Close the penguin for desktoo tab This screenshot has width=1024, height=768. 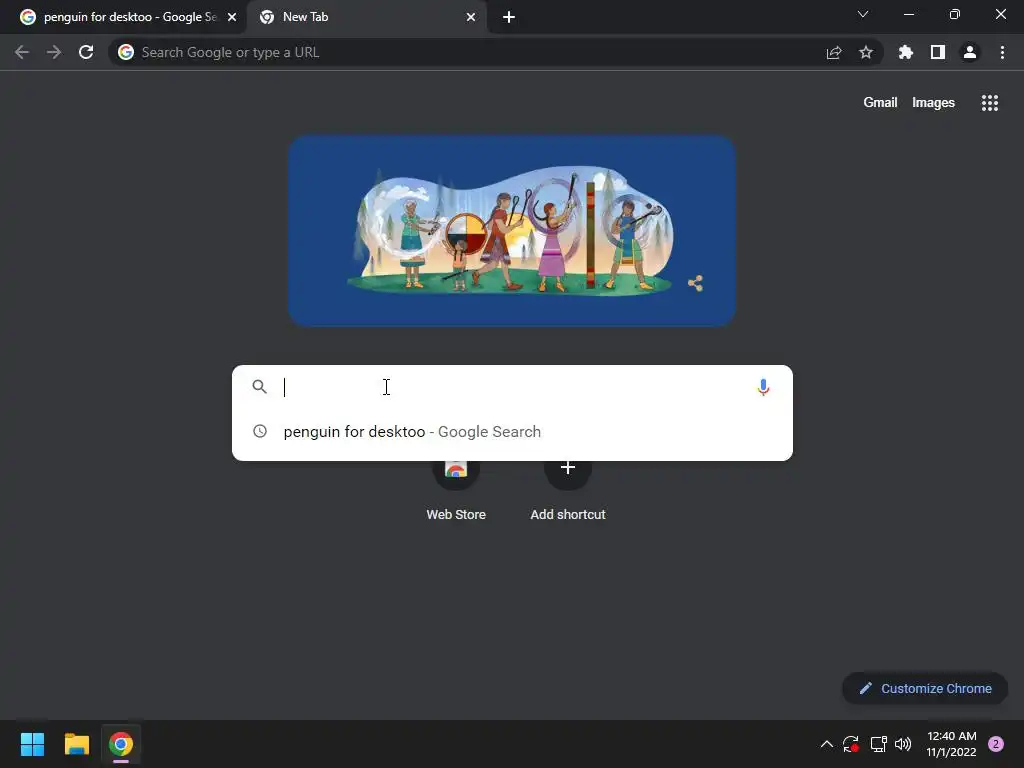pos(232,17)
